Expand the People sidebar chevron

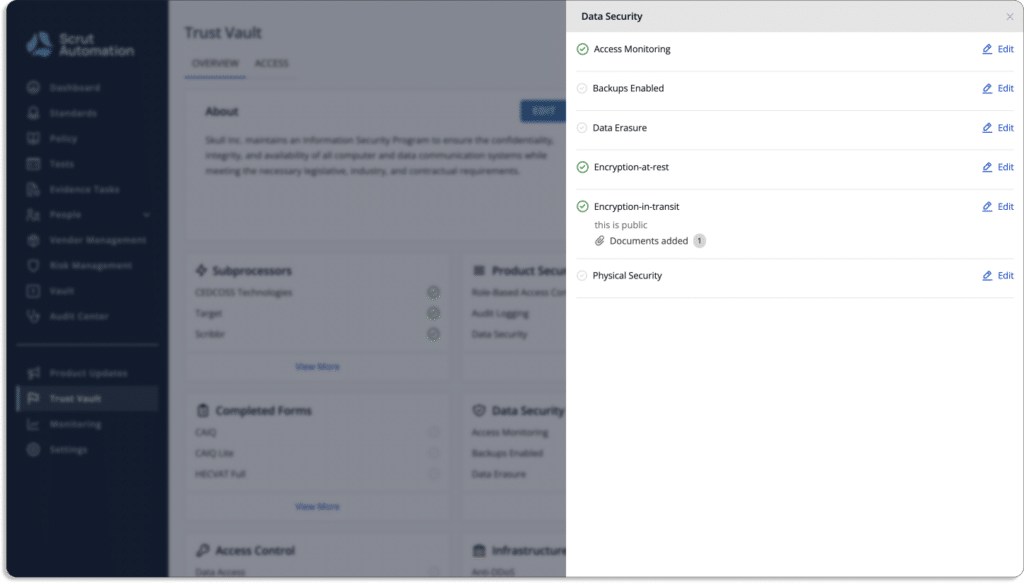(146, 215)
